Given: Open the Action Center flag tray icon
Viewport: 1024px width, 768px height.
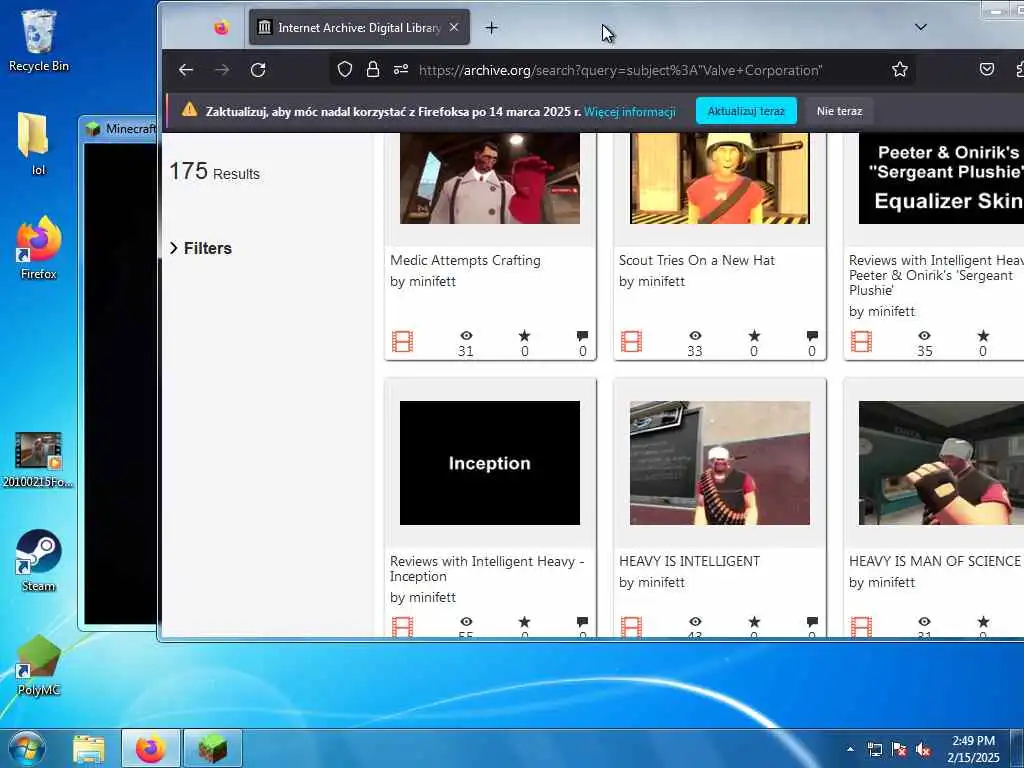Looking at the screenshot, I should (899, 750).
